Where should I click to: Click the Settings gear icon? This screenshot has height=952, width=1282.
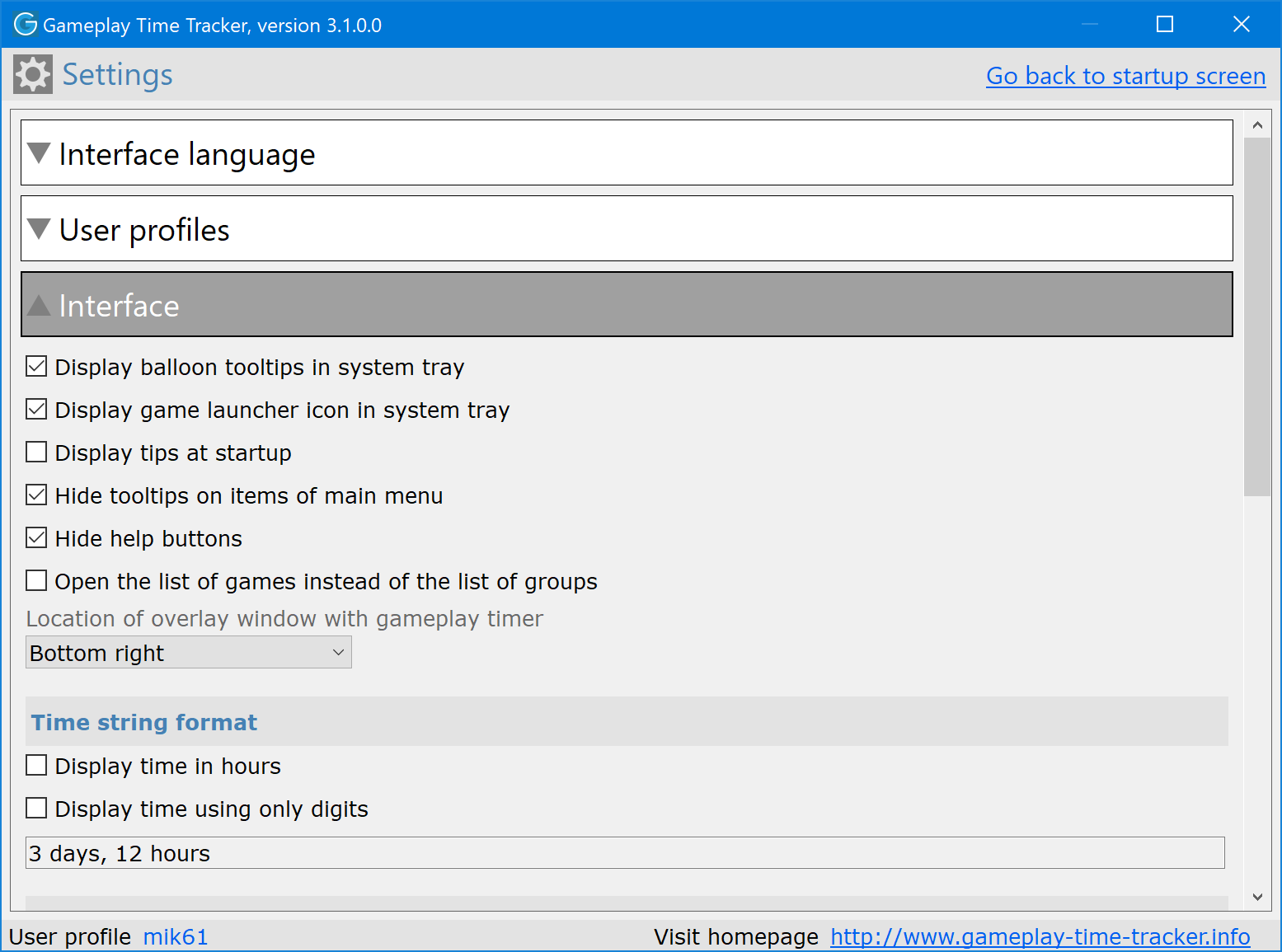(x=33, y=75)
